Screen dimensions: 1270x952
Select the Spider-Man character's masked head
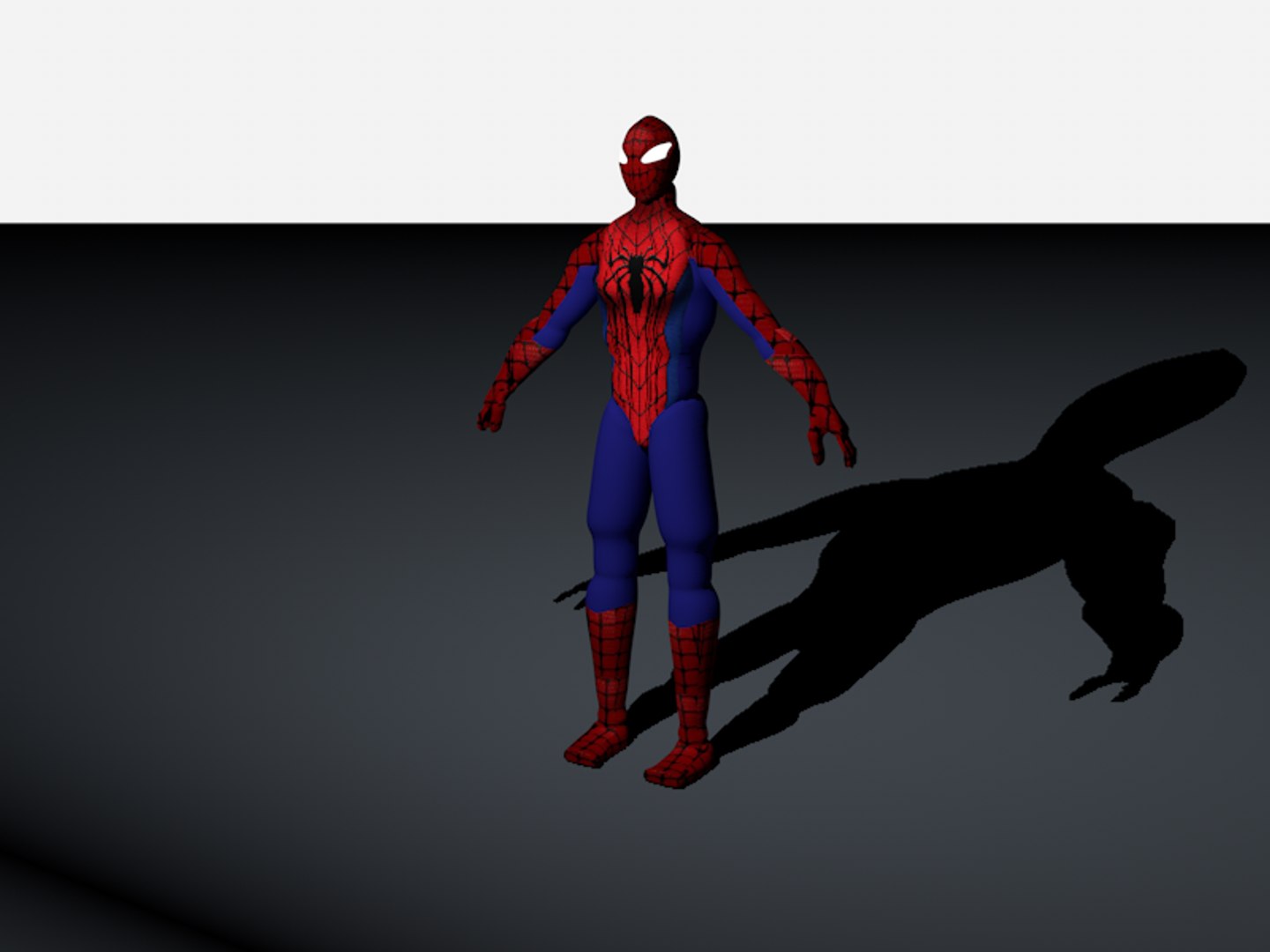[651, 159]
